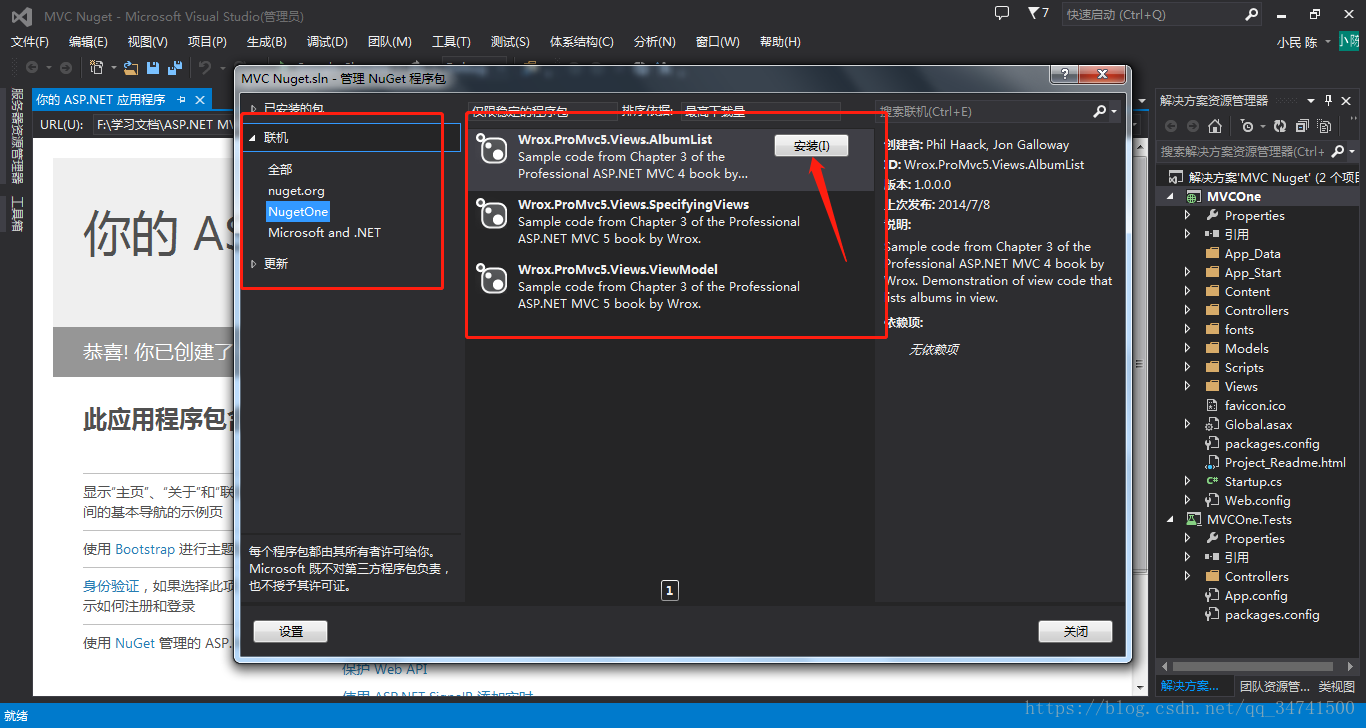
Task: Click the Quick Launch search magnifier
Action: click(x=1251, y=14)
